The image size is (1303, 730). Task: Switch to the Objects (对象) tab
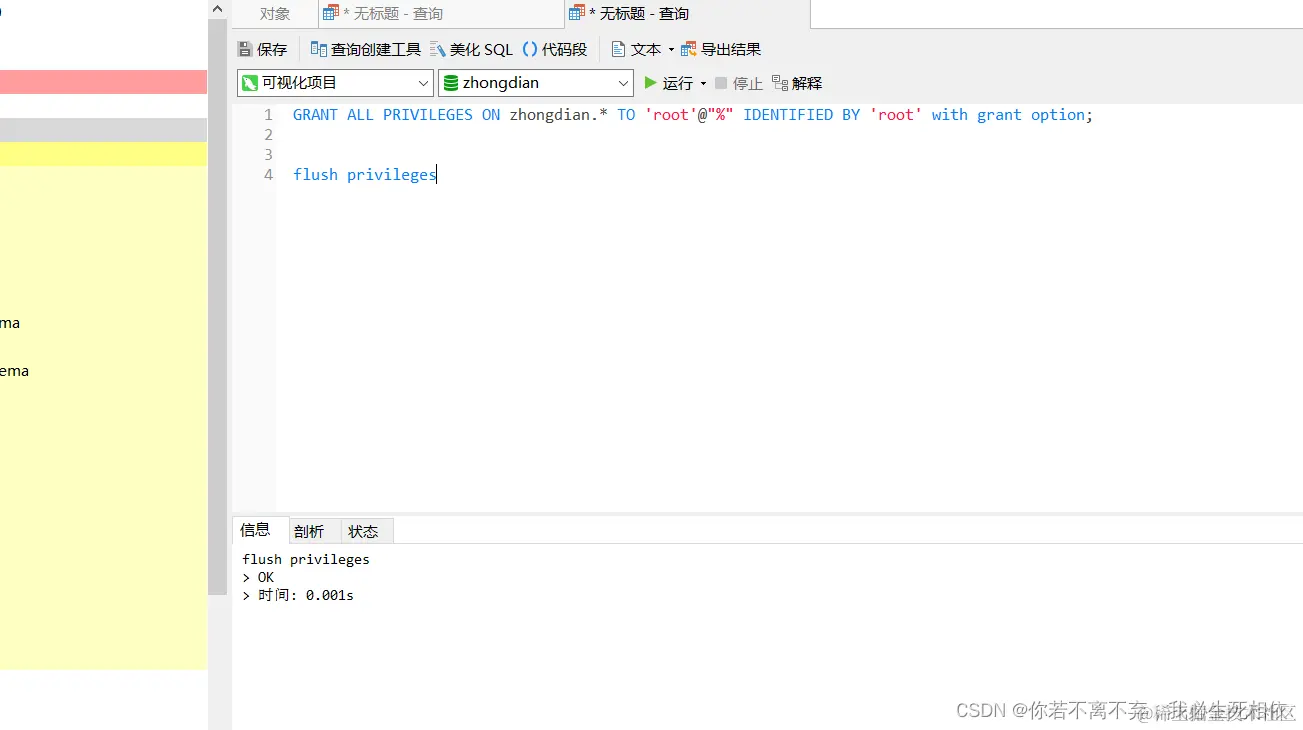(x=275, y=14)
